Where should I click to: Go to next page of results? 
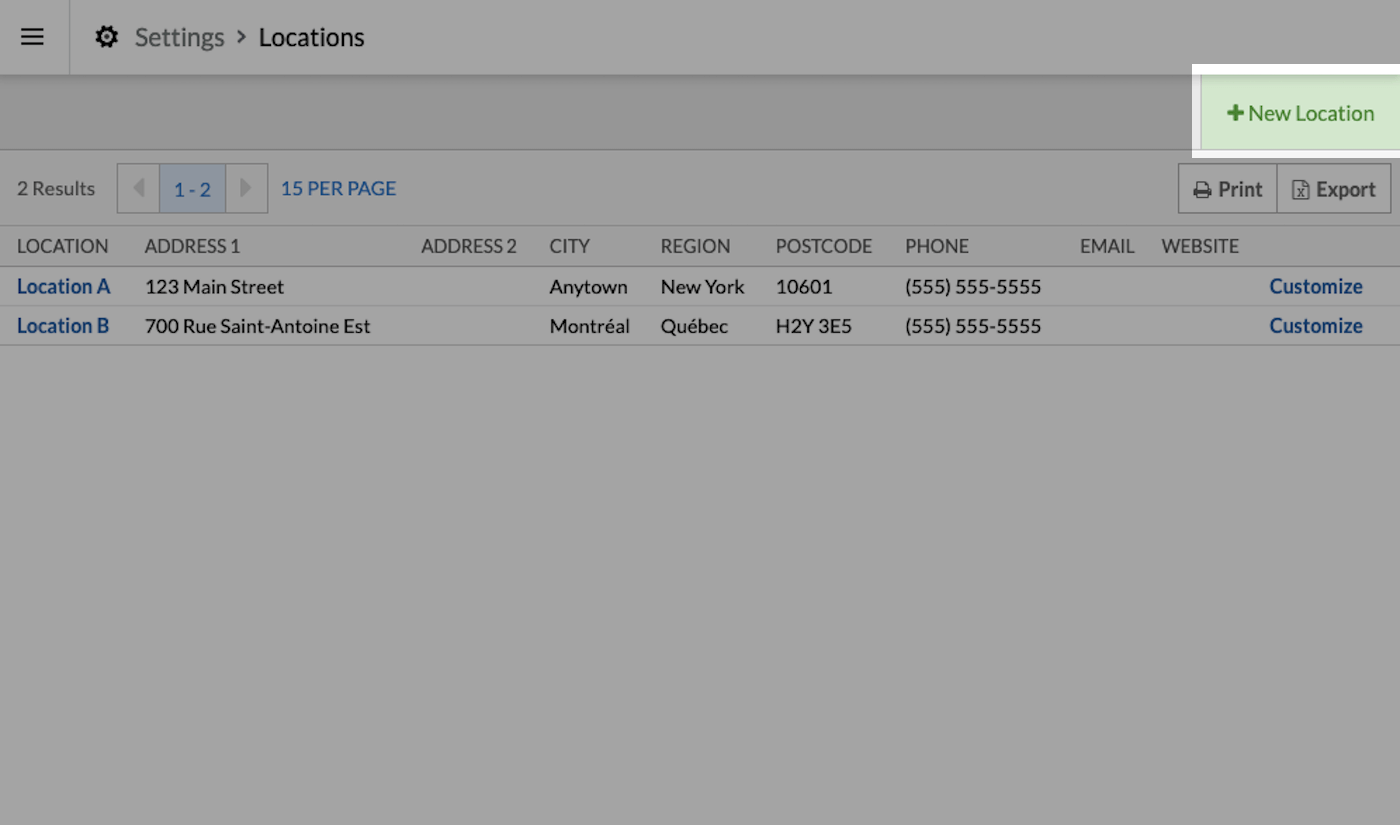[x=246, y=188]
